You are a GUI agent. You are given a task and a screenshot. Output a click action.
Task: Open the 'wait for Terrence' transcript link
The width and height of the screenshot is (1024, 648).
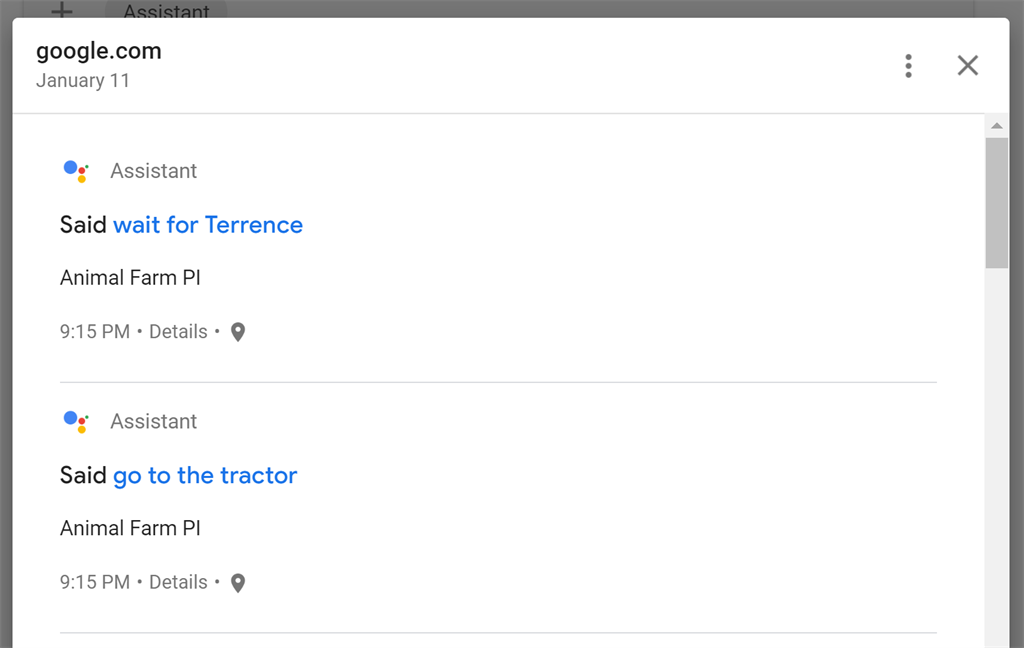click(x=208, y=224)
